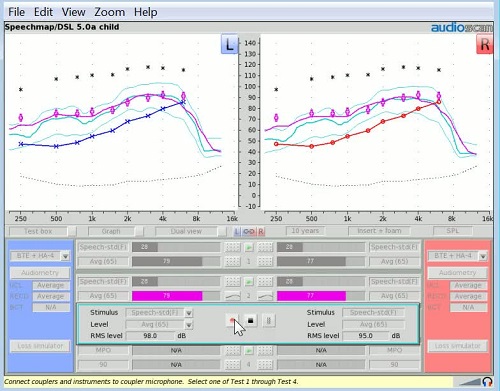Open the Edit menu
The image size is (500, 391).
(43, 12)
